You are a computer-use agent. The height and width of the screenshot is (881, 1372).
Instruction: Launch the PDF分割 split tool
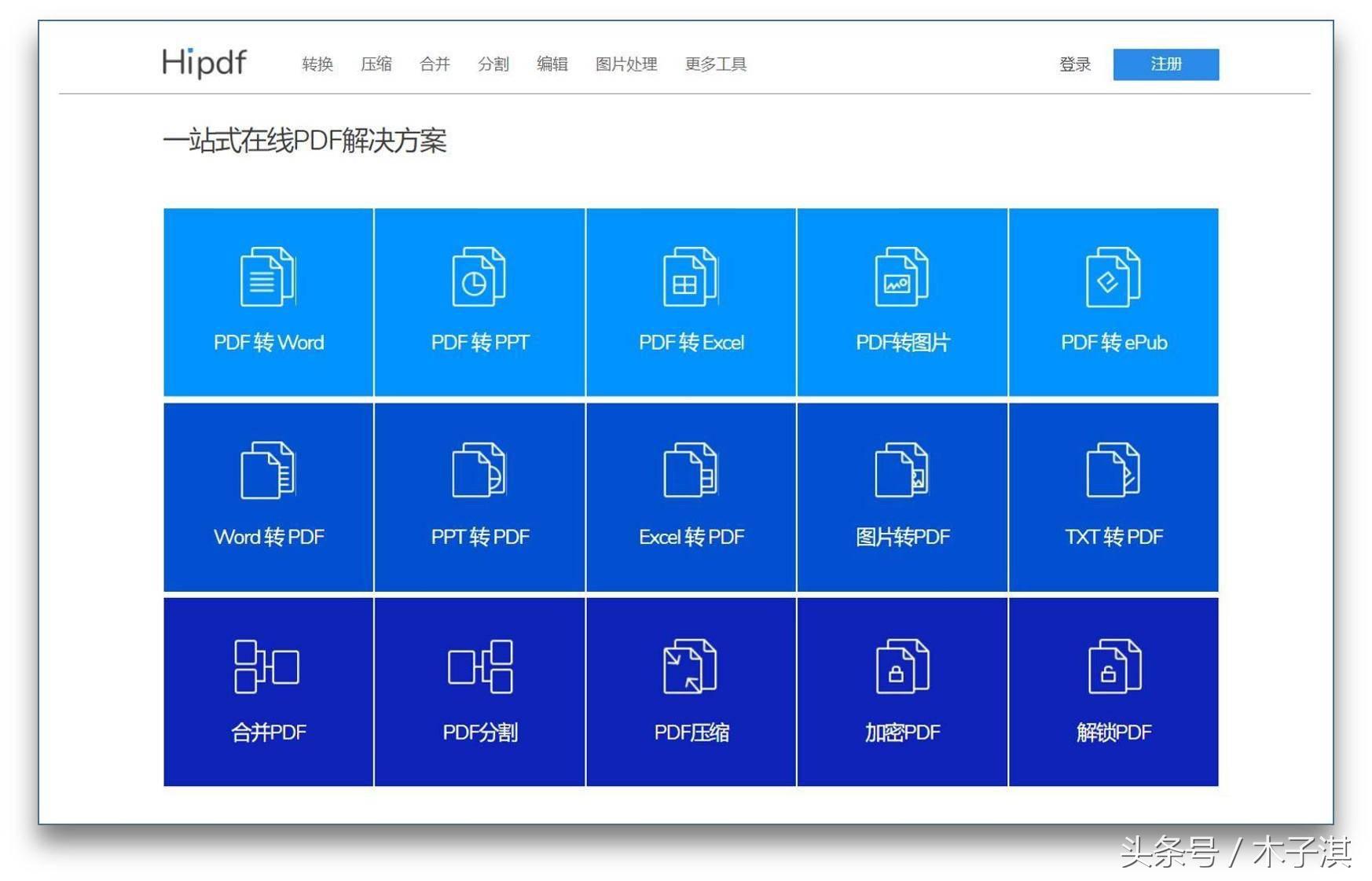[x=479, y=692]
